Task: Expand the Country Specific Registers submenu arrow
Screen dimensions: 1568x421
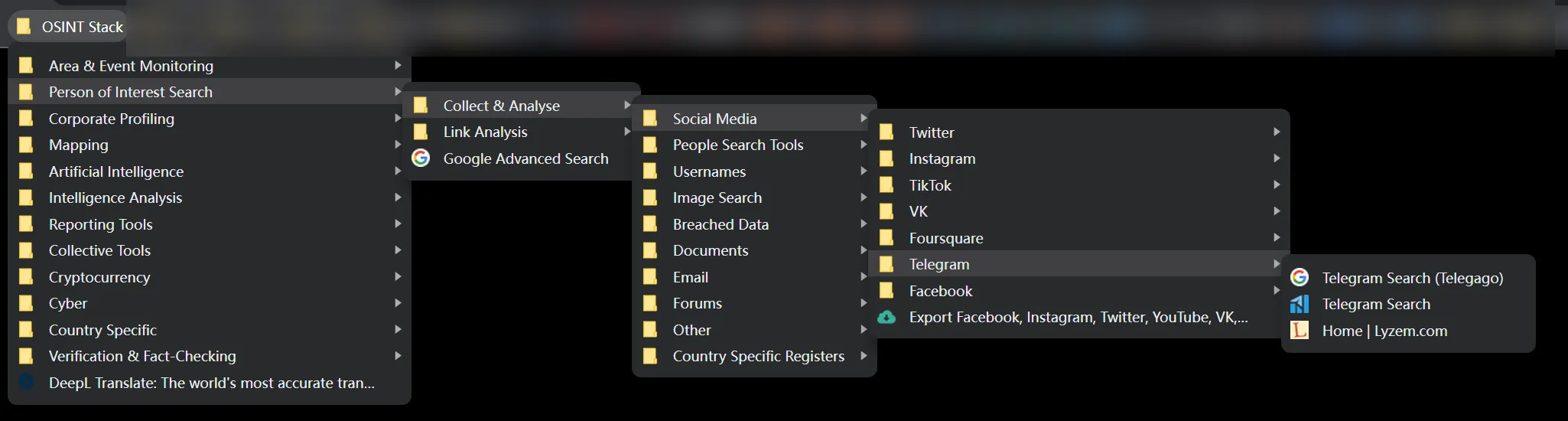Action: (x=864, y=355)
